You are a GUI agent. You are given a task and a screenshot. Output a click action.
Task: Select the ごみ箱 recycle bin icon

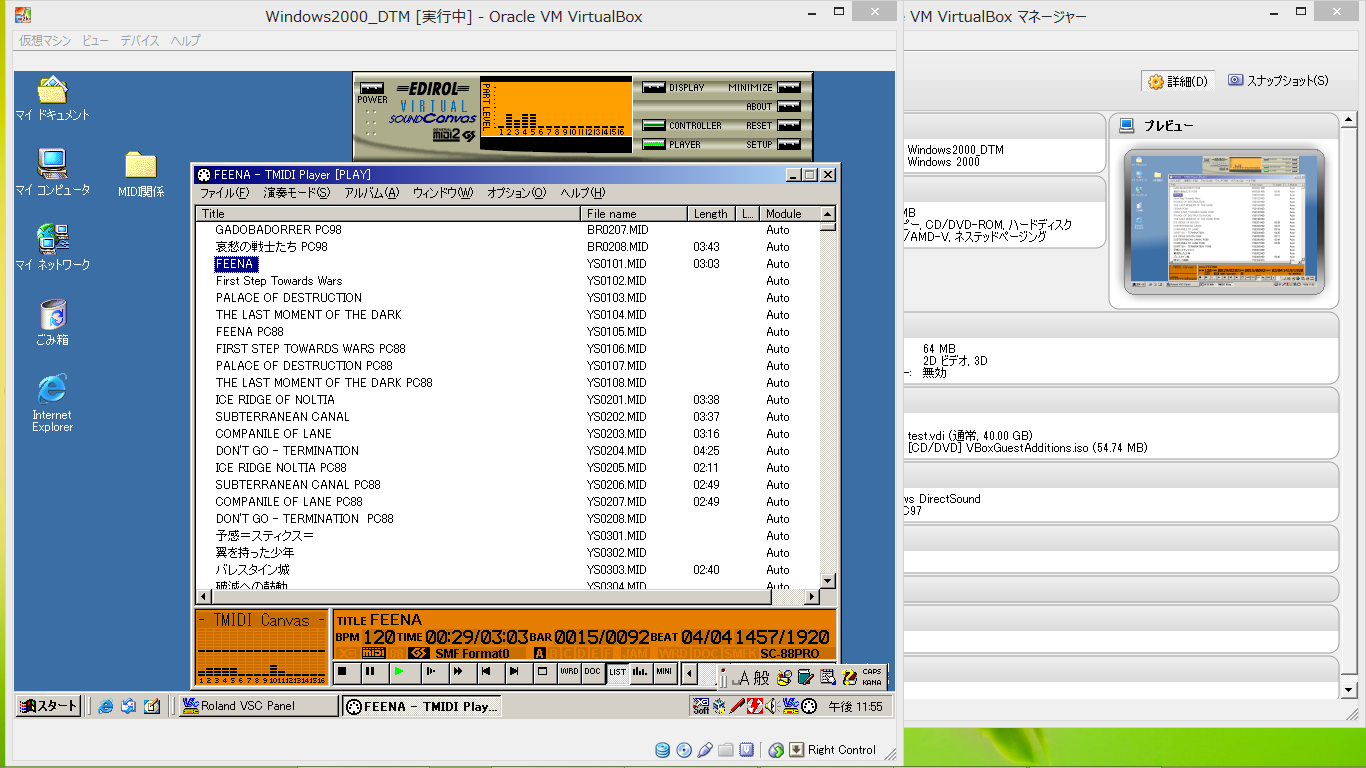coord(52,322)
